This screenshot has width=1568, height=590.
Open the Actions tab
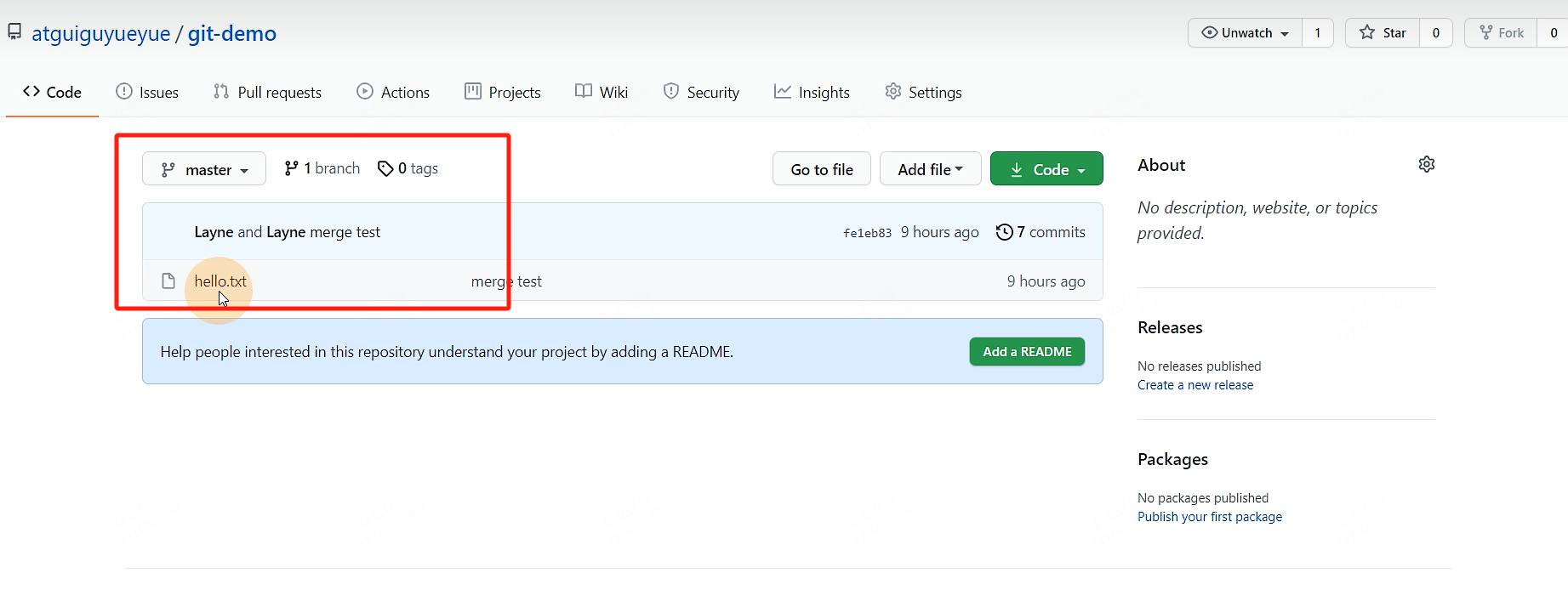pos(393,92)
